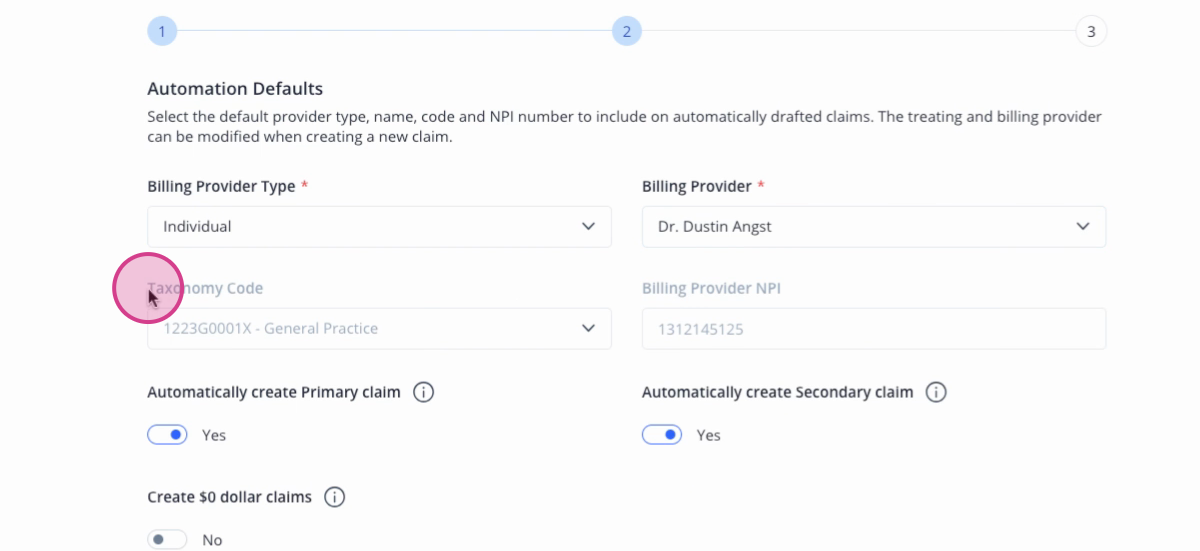Open the Billing Provider dropdown showing Dr. Dustin Angst
The image size is (1200, 551).
(874, 227)
